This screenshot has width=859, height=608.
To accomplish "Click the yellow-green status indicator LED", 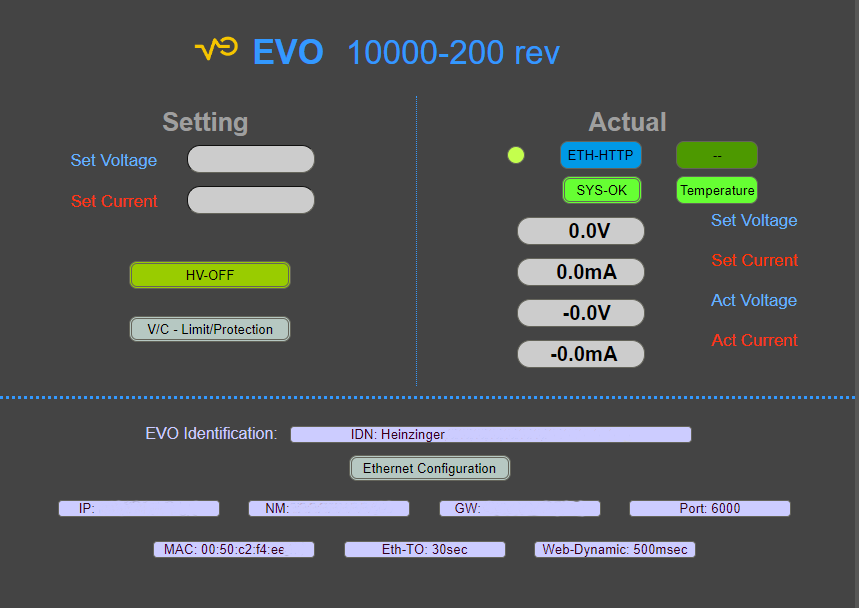I will pos(516,155).
